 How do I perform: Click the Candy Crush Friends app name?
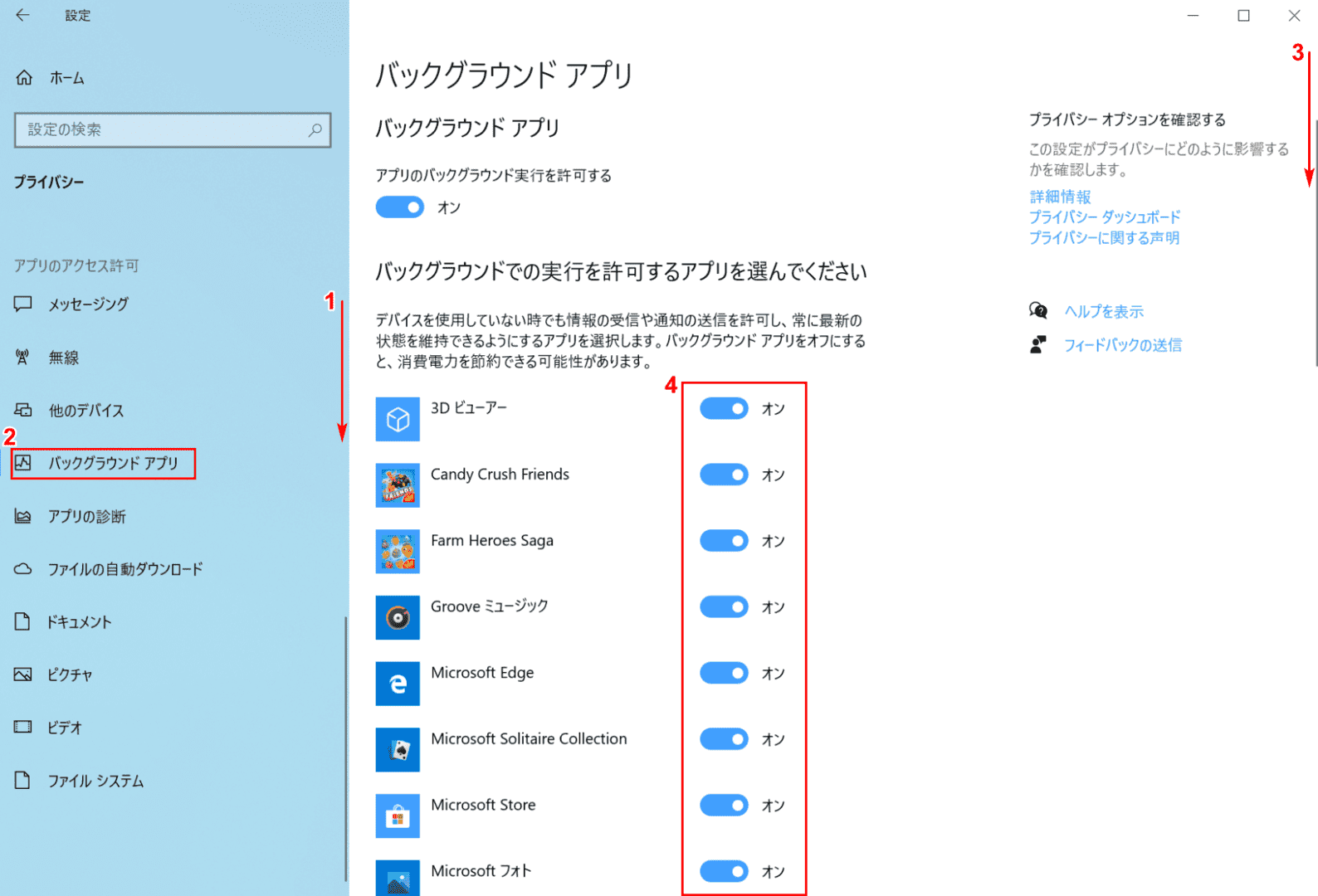click(x=500, y=474)
